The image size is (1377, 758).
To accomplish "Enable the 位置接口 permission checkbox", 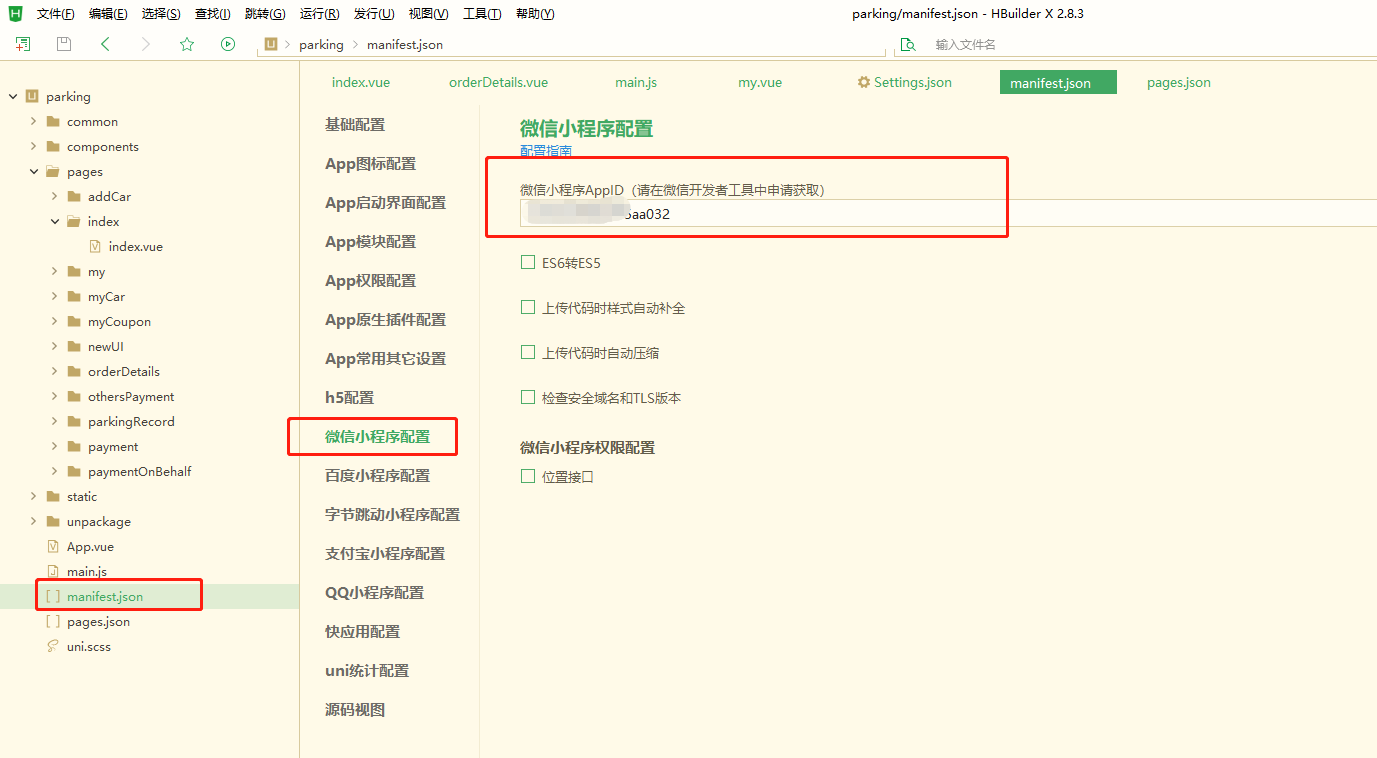I will tap(528, 476).
